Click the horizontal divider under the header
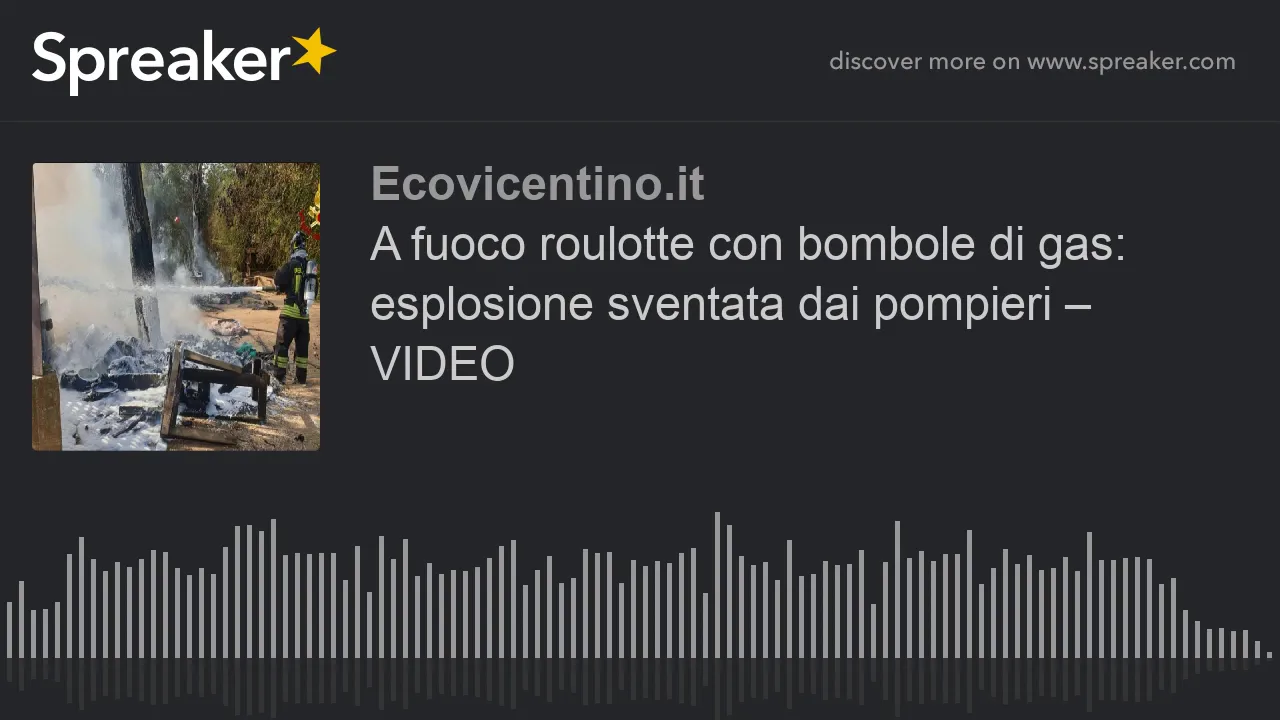The image size is (1280, 720). [x=640, y=122]
